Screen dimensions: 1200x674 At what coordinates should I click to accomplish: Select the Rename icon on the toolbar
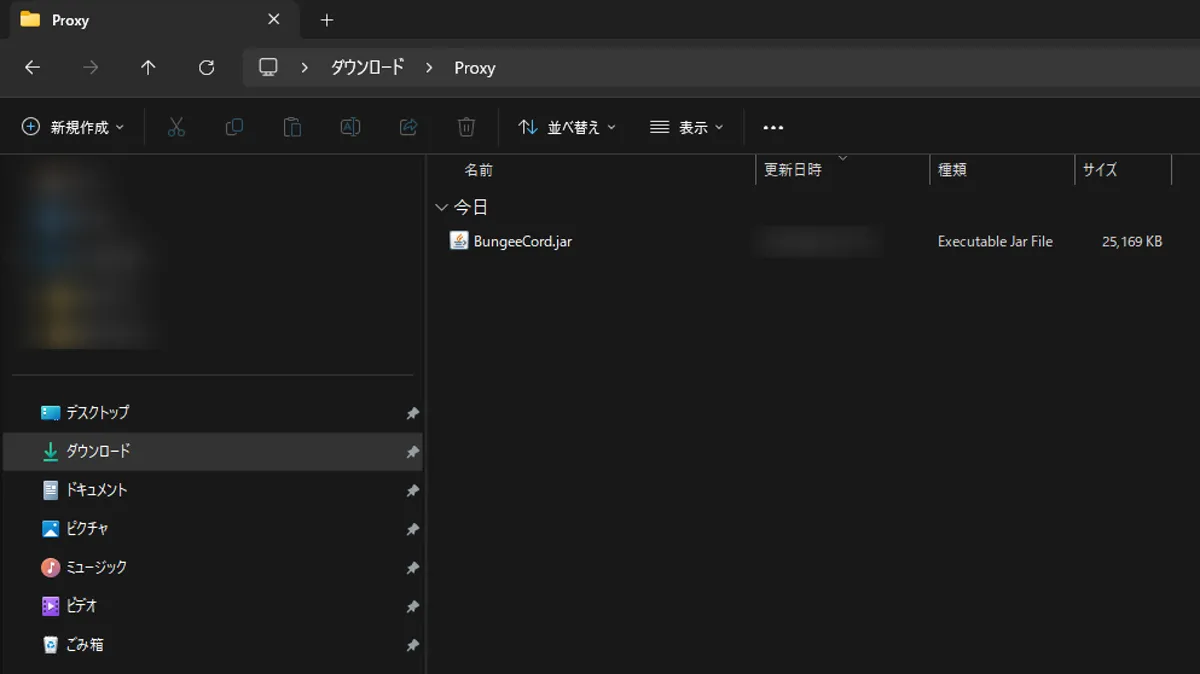click(x=350, y=126)
